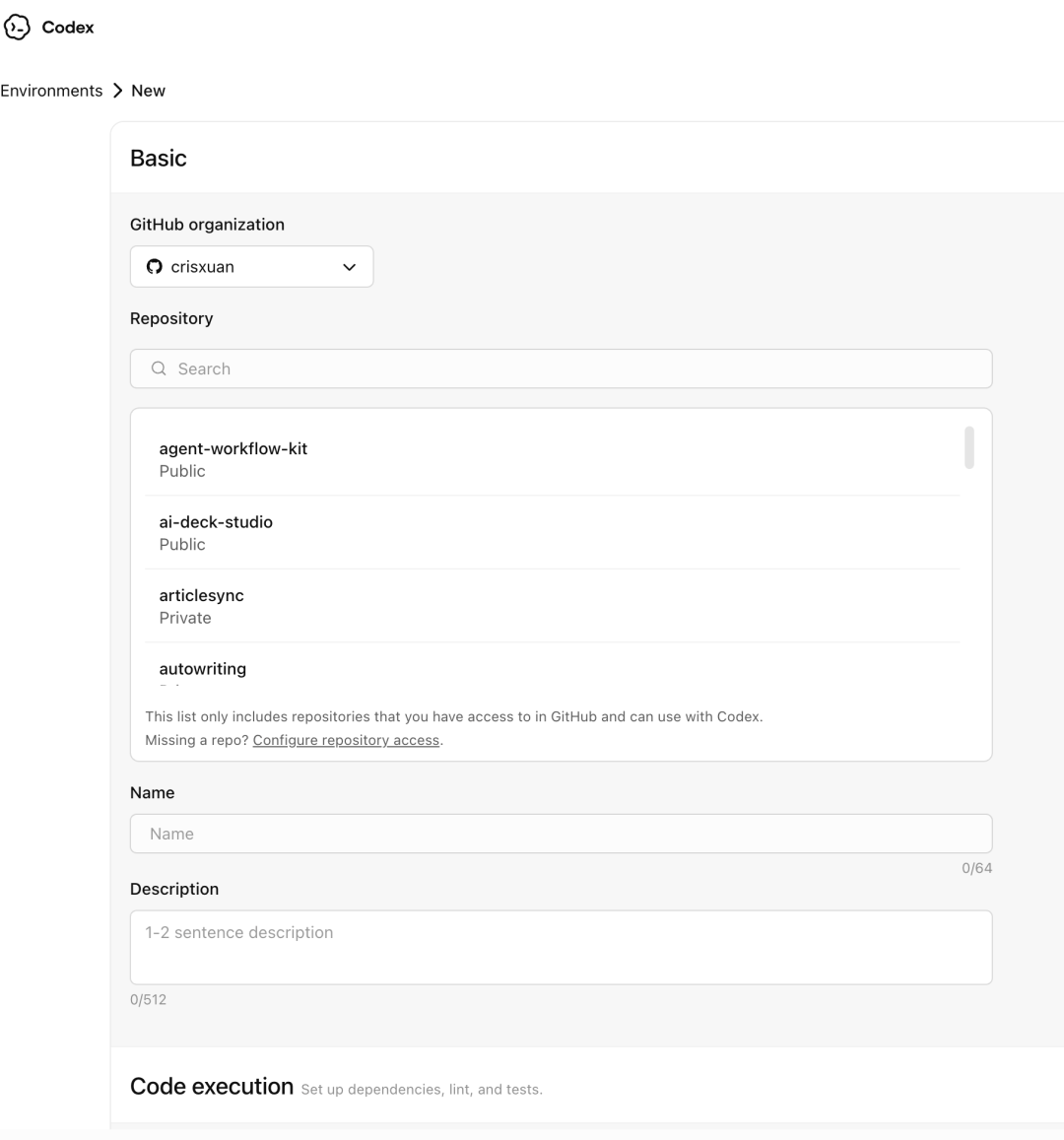This screenshot has height=1140, width=1064.
Task: Focus the Name input field
Action: (x=562, y=834)
